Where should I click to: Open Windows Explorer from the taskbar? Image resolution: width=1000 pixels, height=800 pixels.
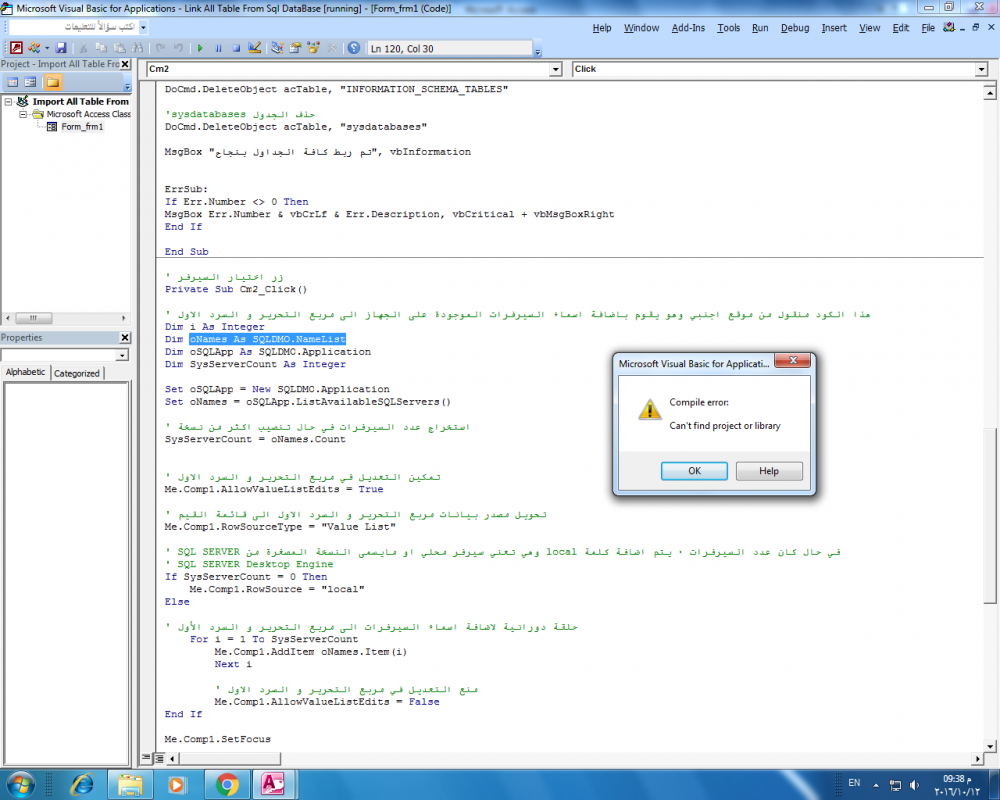point(130,785)
